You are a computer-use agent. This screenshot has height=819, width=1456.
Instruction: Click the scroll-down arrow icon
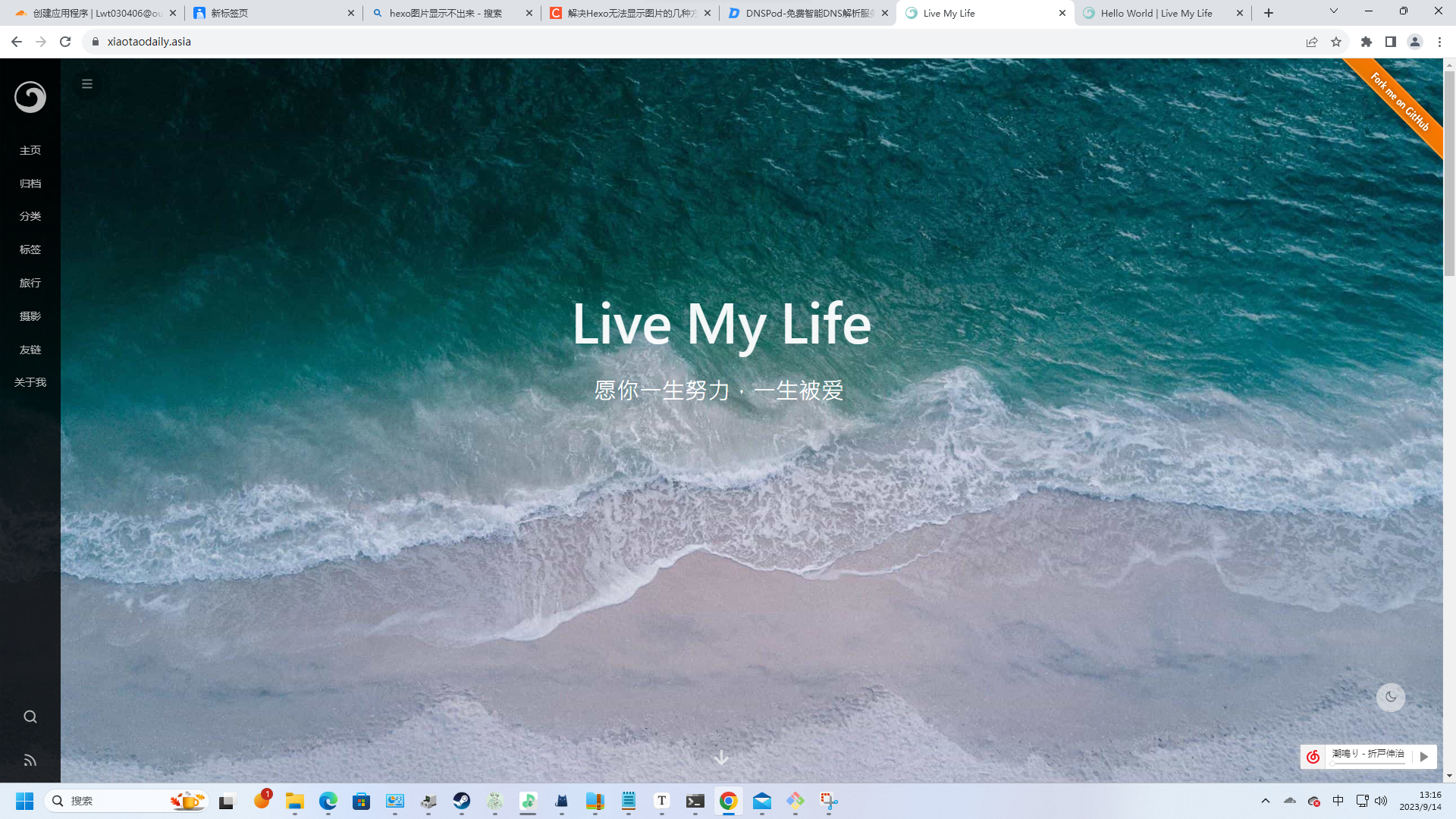pyautogui.click(x=721, y=758)
